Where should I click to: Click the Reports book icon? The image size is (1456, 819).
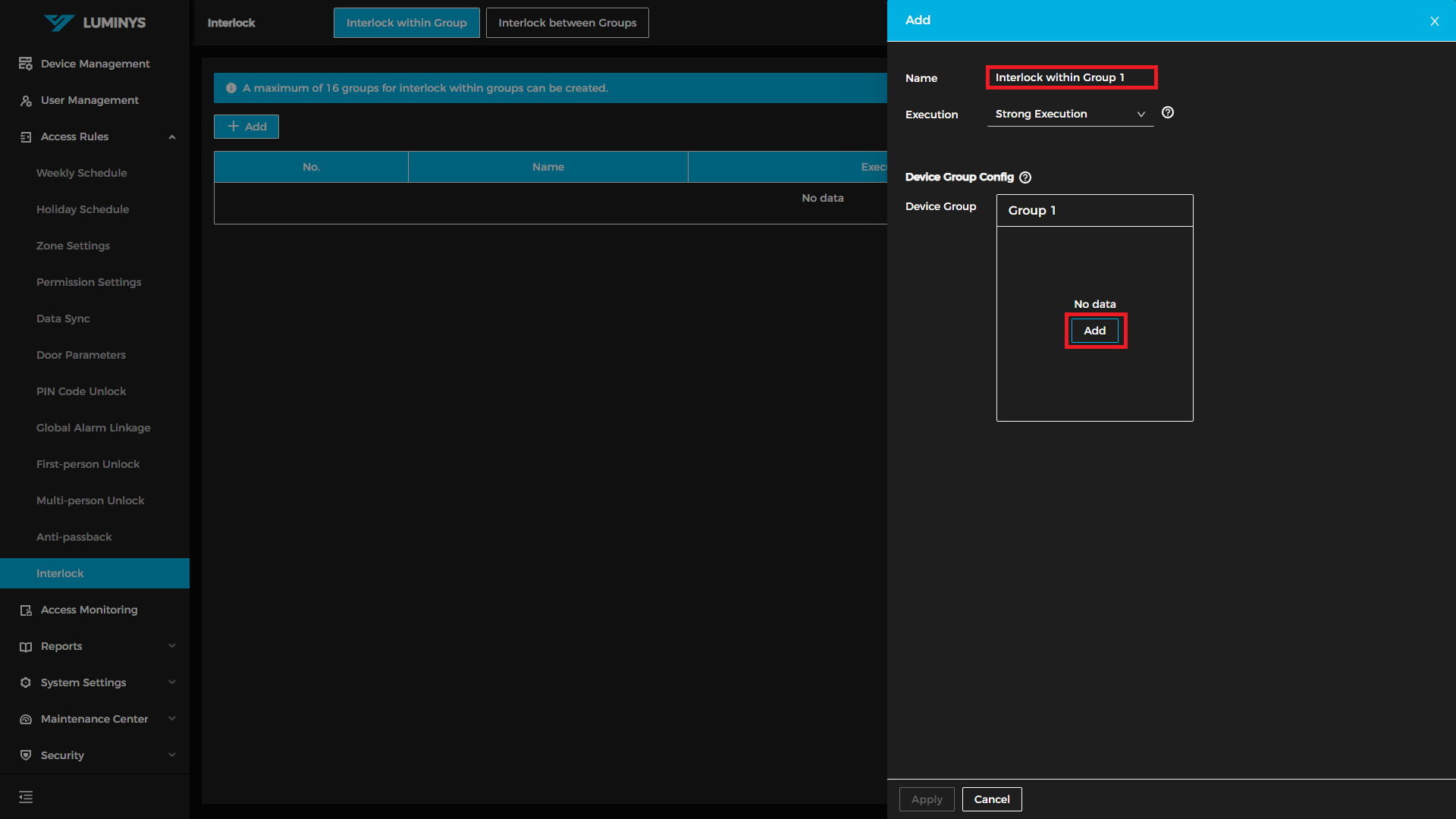pyautogui.click(x=26, y=646)
